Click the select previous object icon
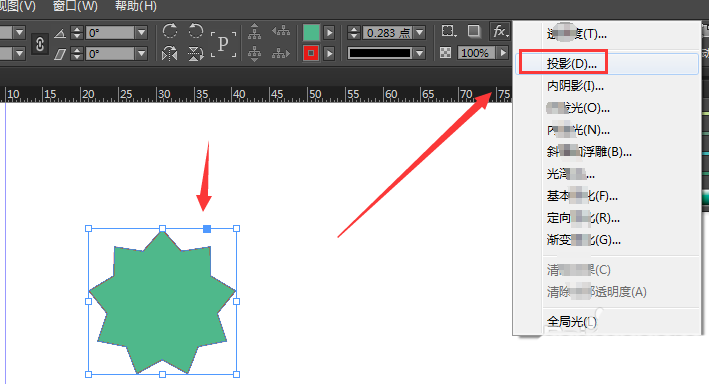Image resolution: width=709 pixels, height=384 pixels. click(x=281, y=31)
